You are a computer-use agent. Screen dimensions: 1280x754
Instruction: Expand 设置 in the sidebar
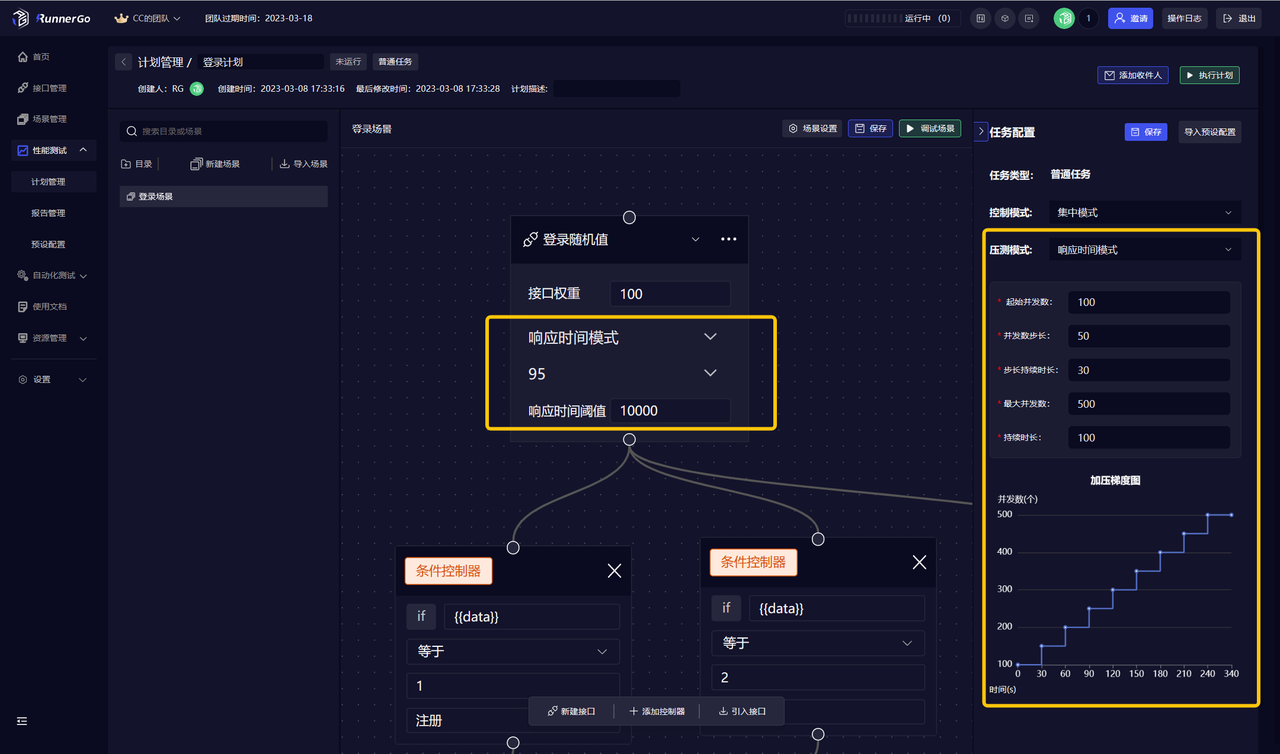tap(54, 379)
